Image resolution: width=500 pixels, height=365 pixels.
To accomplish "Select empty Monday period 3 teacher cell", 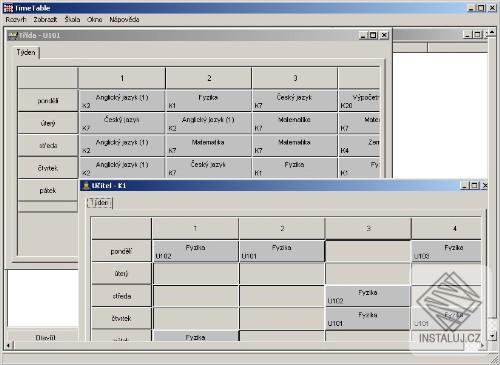I will pos(368,251).
